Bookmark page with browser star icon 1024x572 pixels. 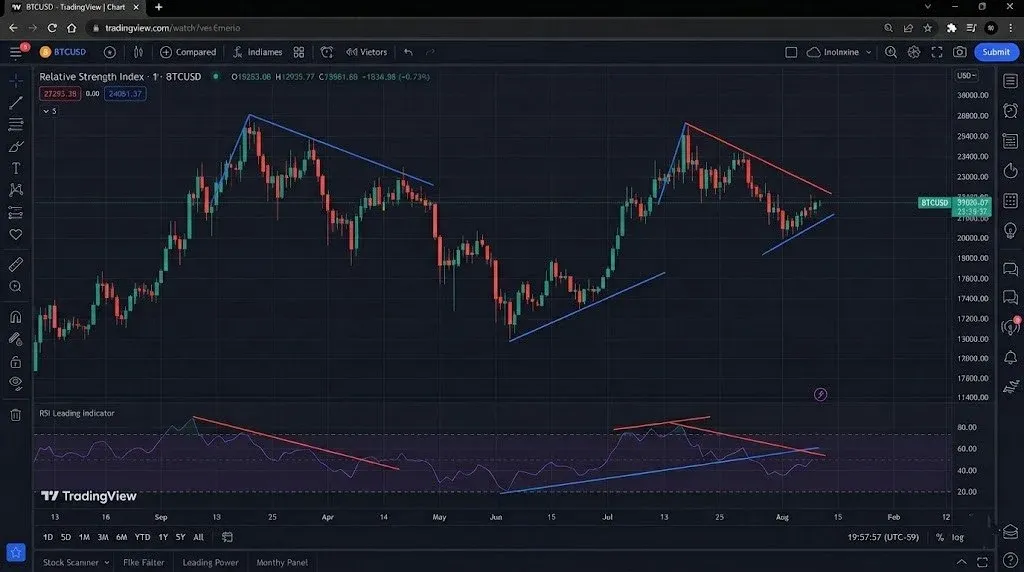928,28
